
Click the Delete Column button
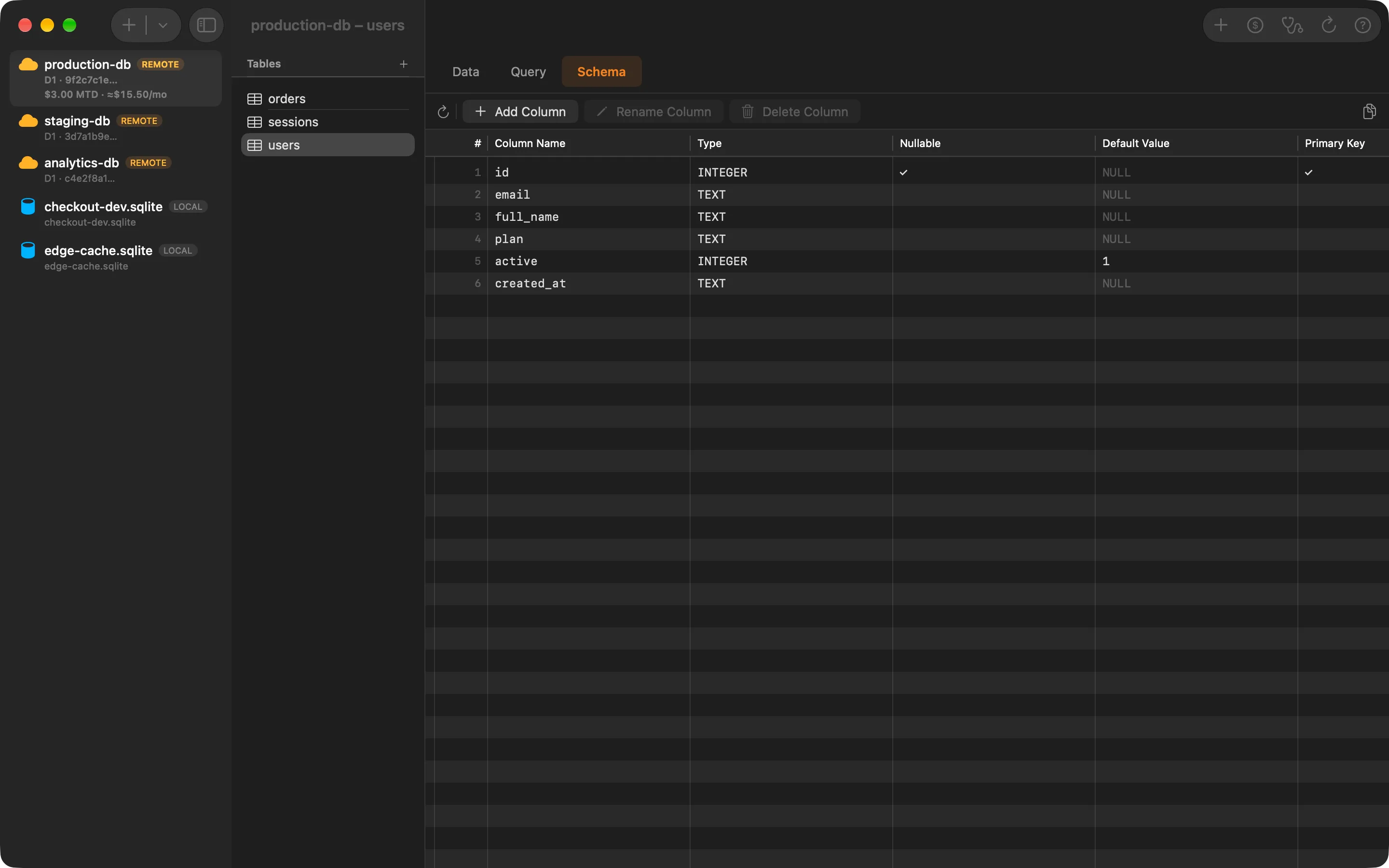[795, 111]
